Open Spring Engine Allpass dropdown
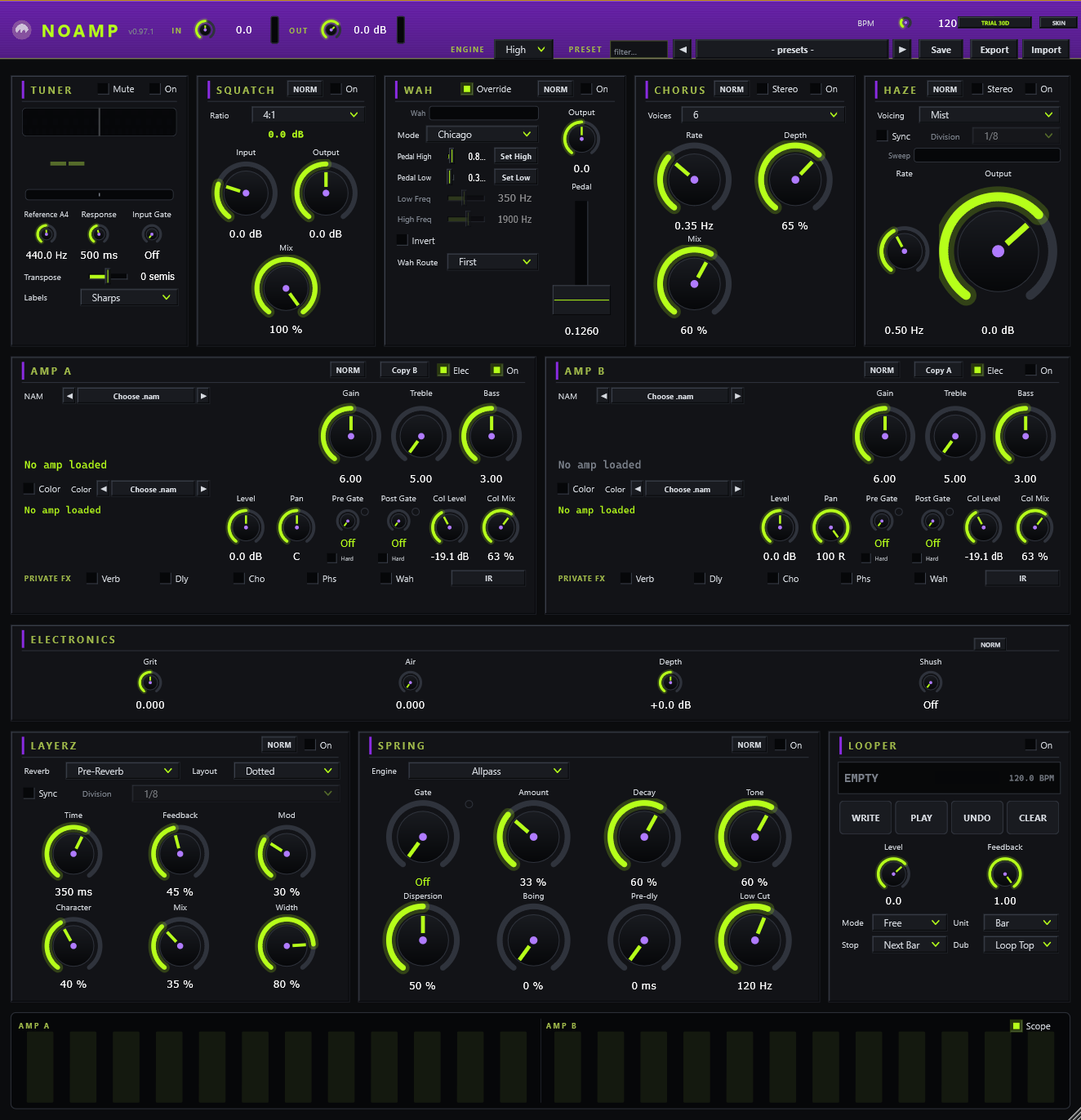This screenshot has width=1081, height=1120. click(x=488, y=771)
